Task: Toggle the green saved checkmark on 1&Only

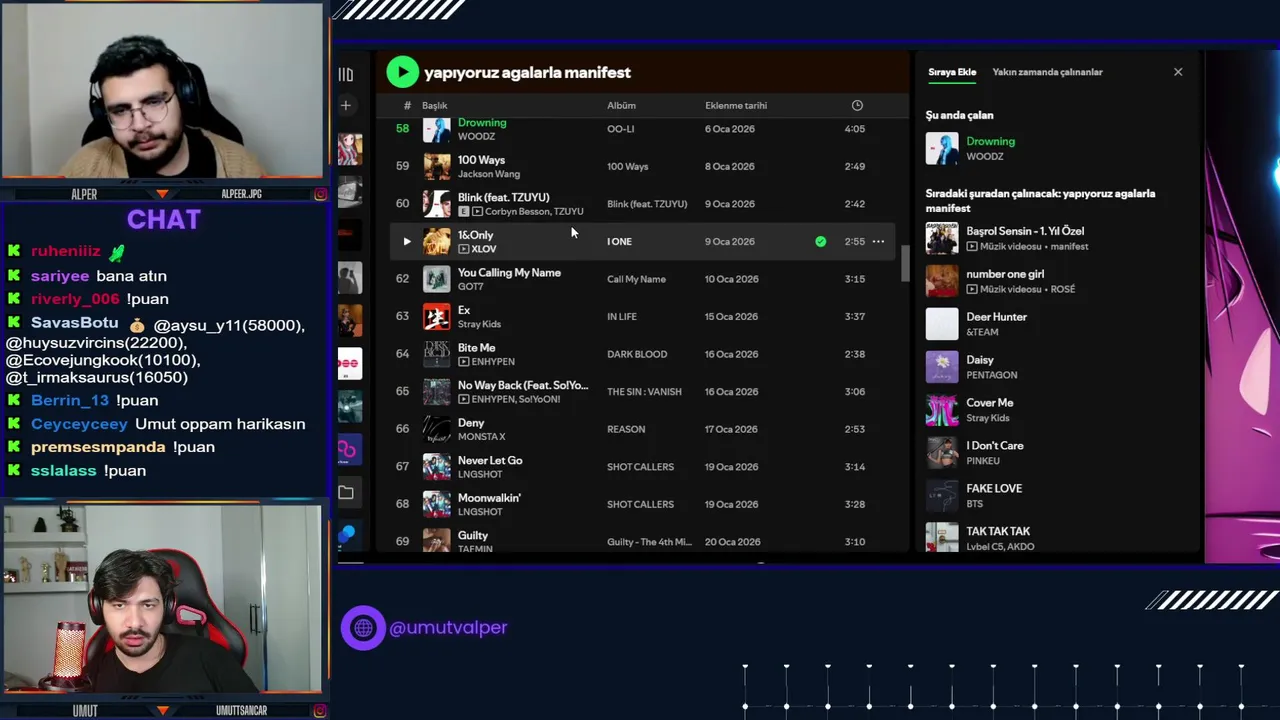Action: point(821,241)
